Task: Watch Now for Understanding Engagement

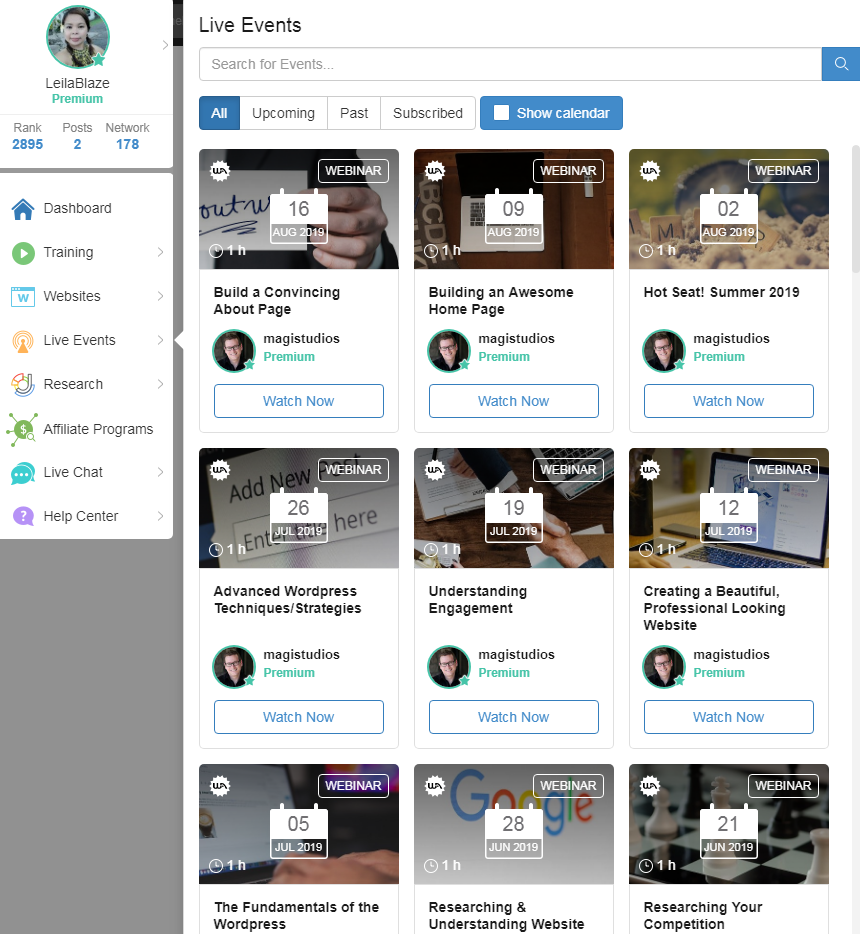Action: (x=513, y=717)
